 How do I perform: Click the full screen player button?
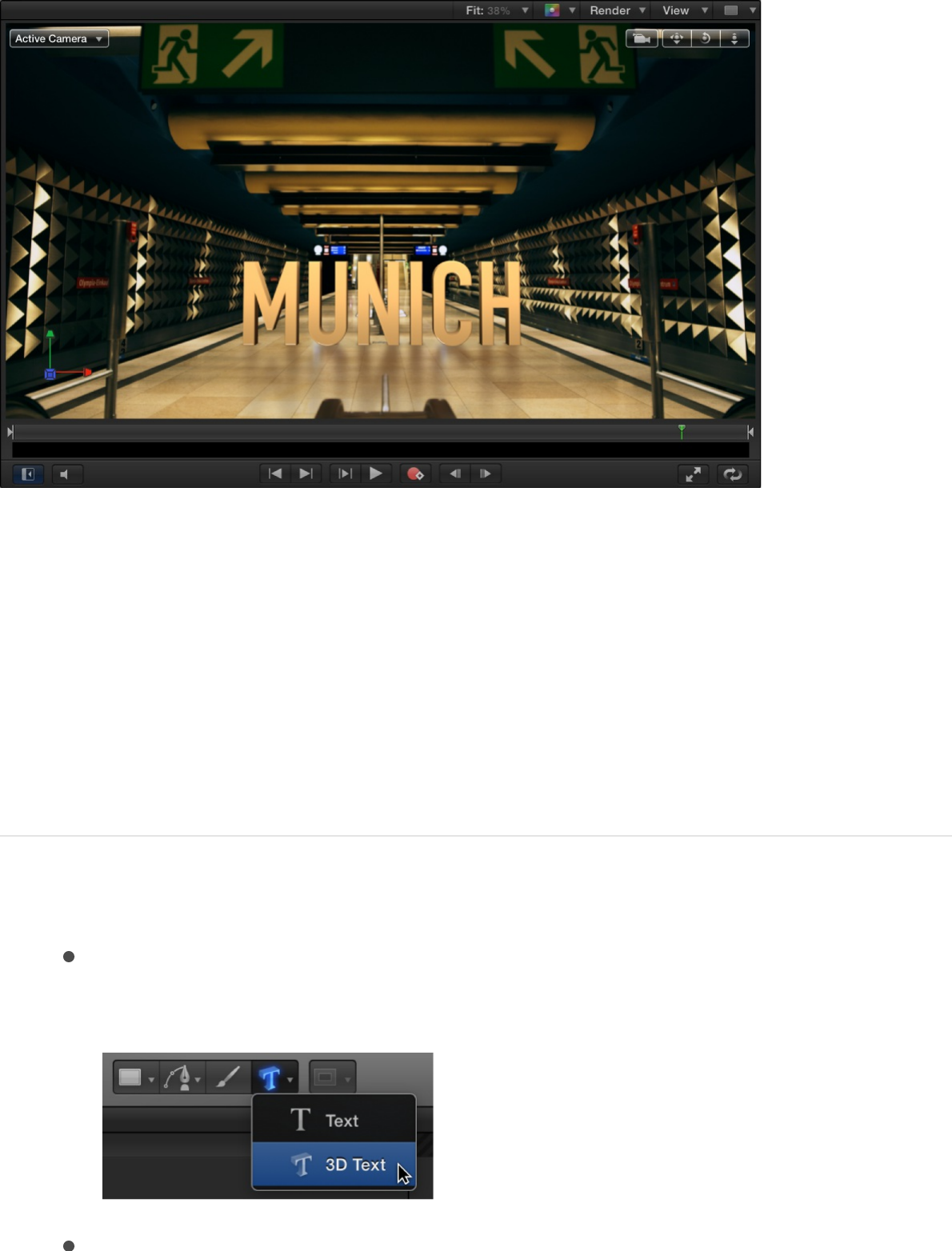coord(693,474)
